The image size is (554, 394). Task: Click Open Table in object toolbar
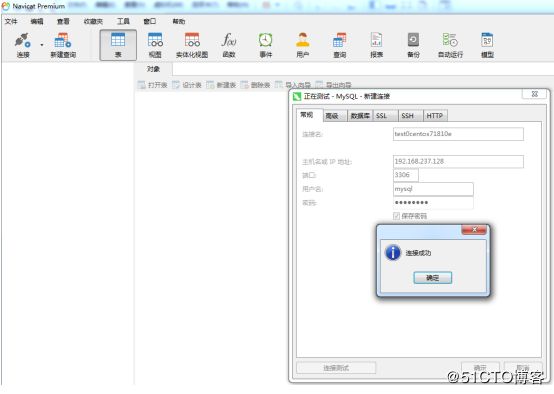[x=152, y=85]
